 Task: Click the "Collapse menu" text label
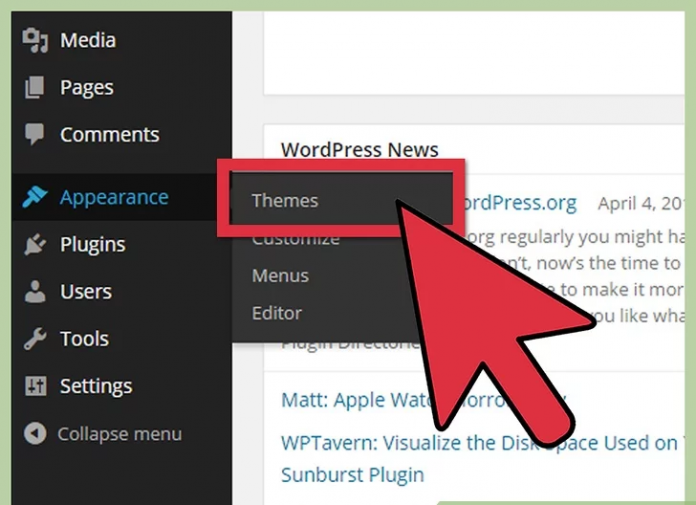click(119, 434)
